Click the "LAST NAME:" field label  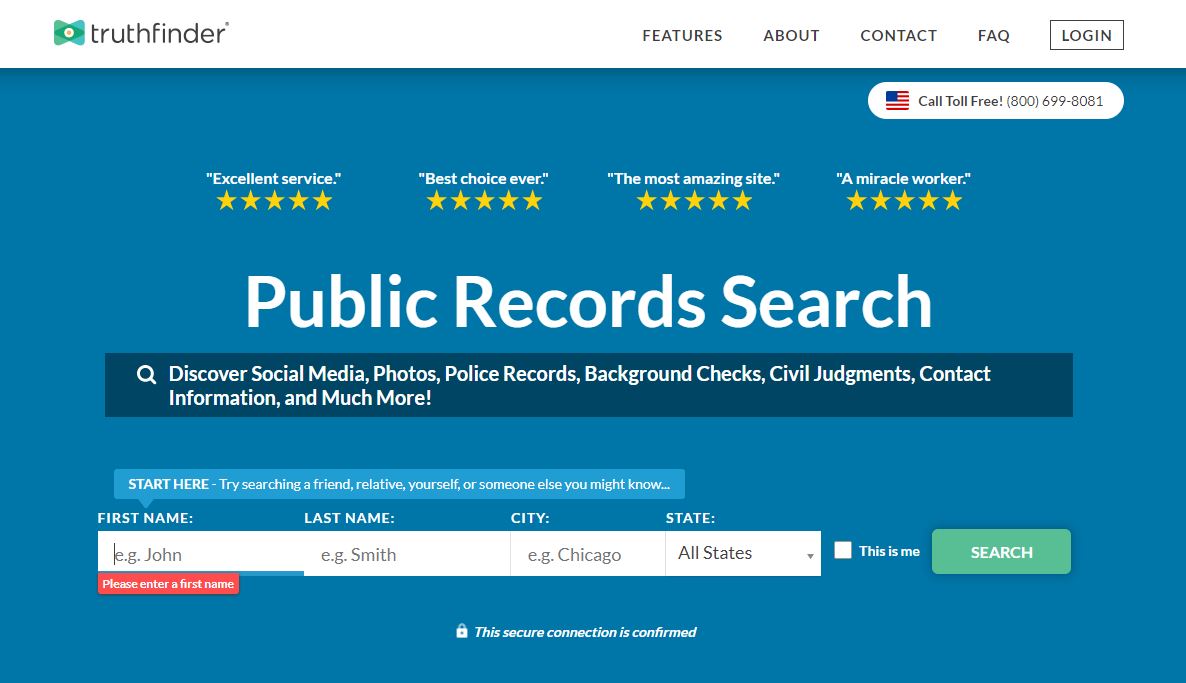pyautogui.click(x=349, y=518)
